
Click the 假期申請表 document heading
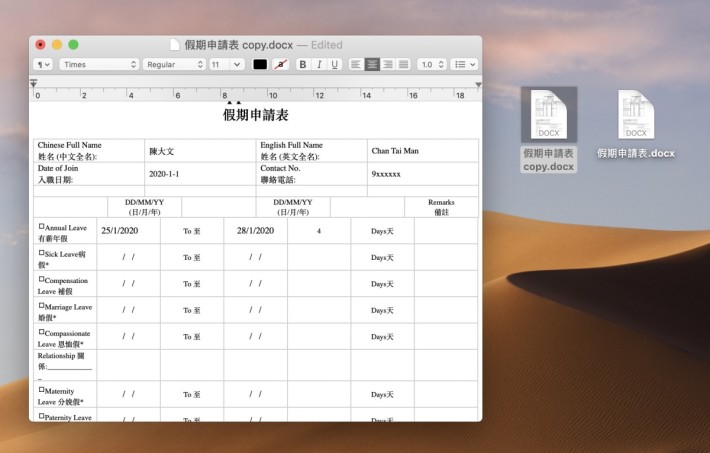pos(255,115)
